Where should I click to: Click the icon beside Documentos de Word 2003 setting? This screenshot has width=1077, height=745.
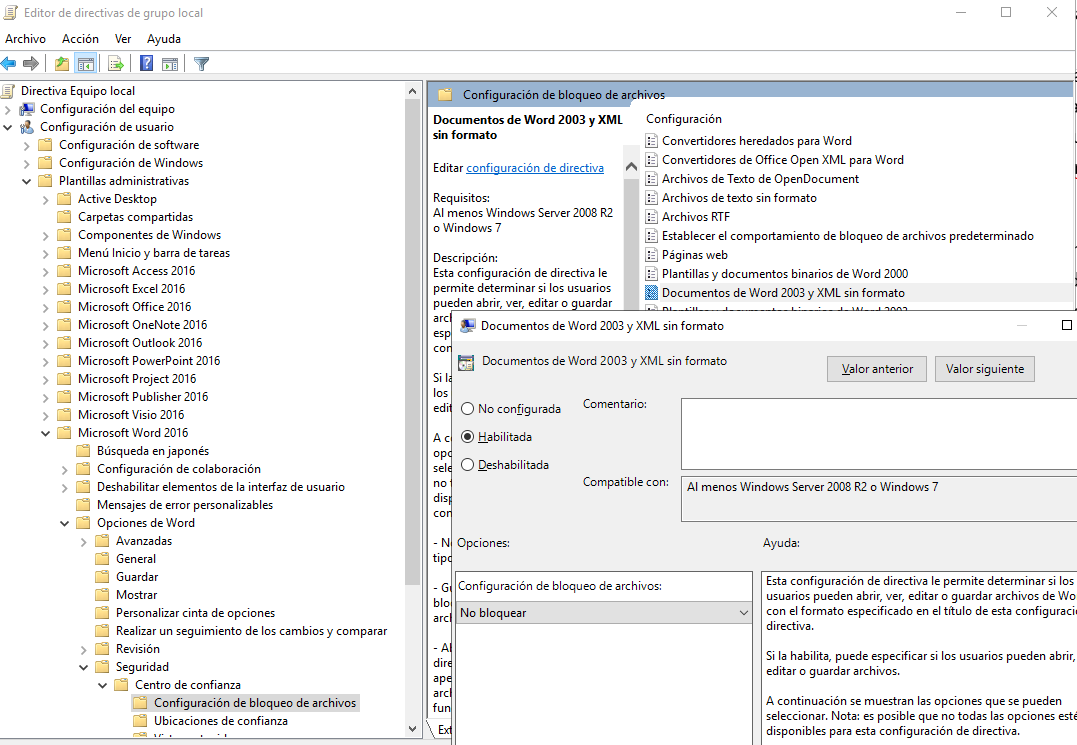tap(651, 293)
